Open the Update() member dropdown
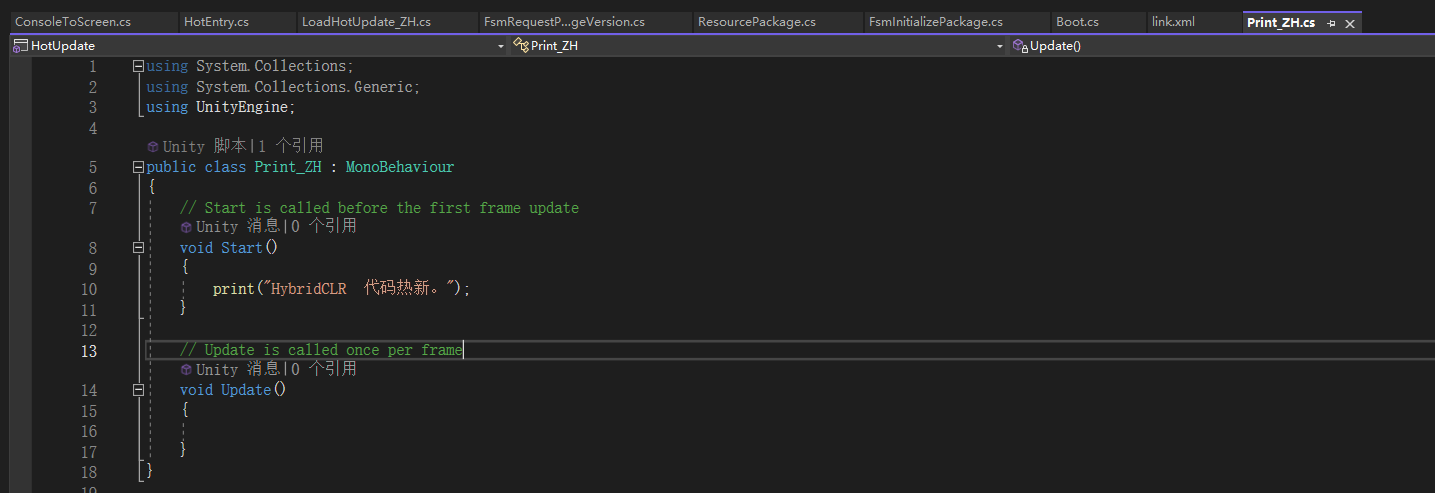Viewport: 1435px width, 493px height. (1222, 45)
